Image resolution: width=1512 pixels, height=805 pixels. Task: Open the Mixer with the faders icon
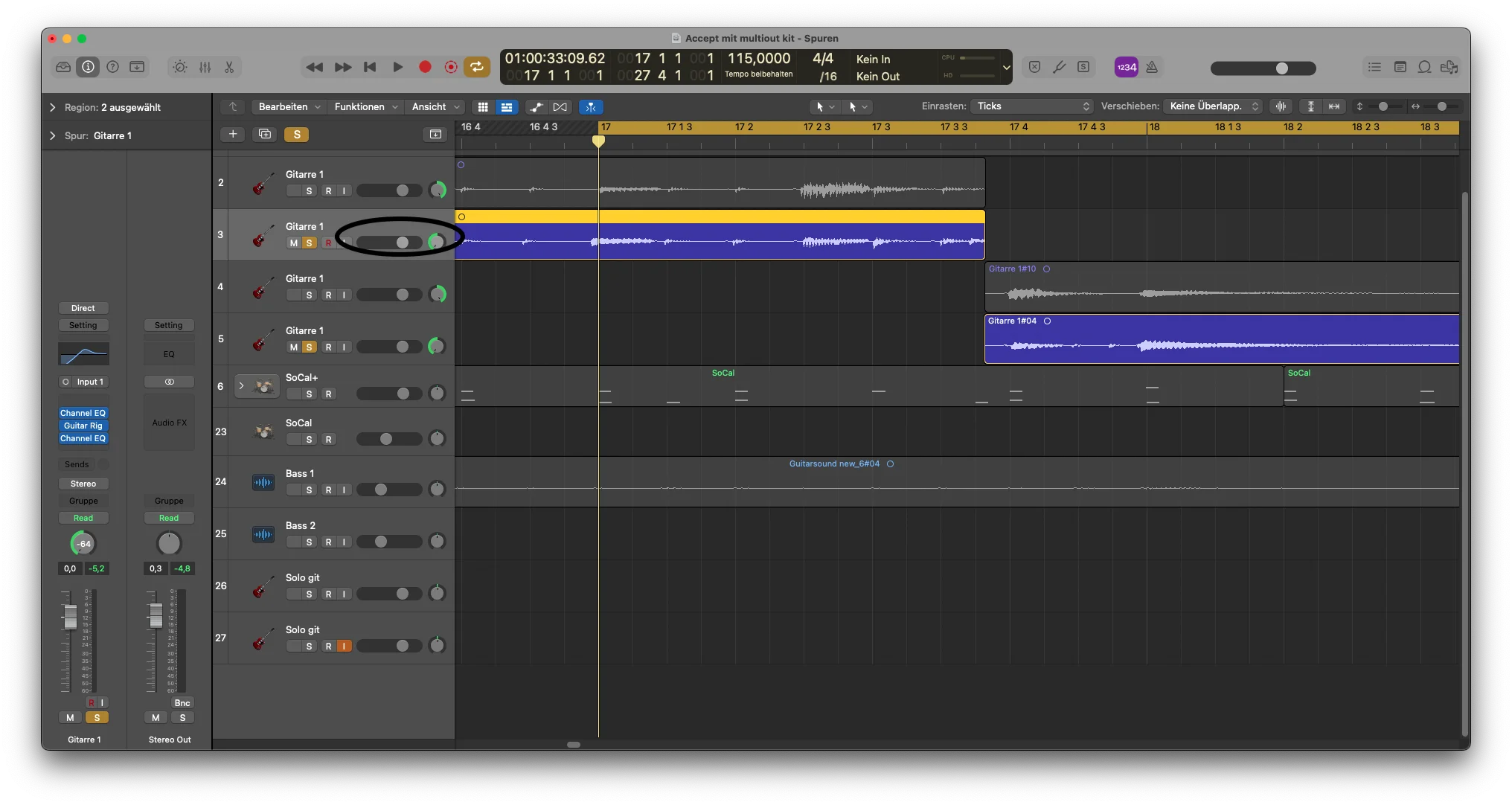[205, 67]
